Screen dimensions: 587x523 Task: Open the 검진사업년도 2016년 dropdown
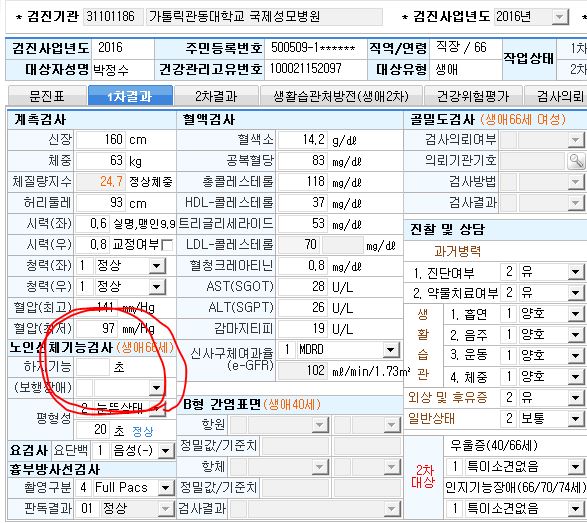tap(560, 17)
